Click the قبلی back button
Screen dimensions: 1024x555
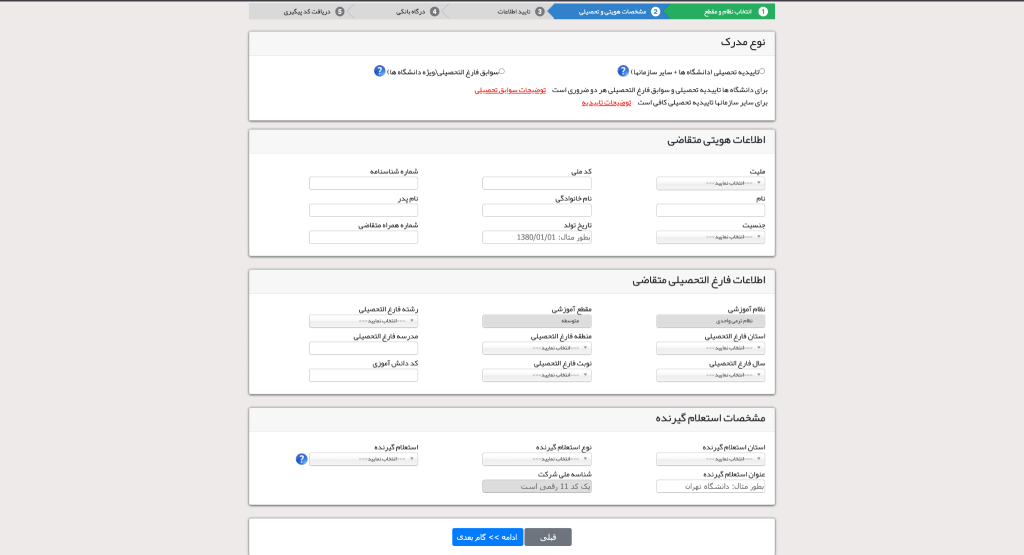click(x=548, y=537)
